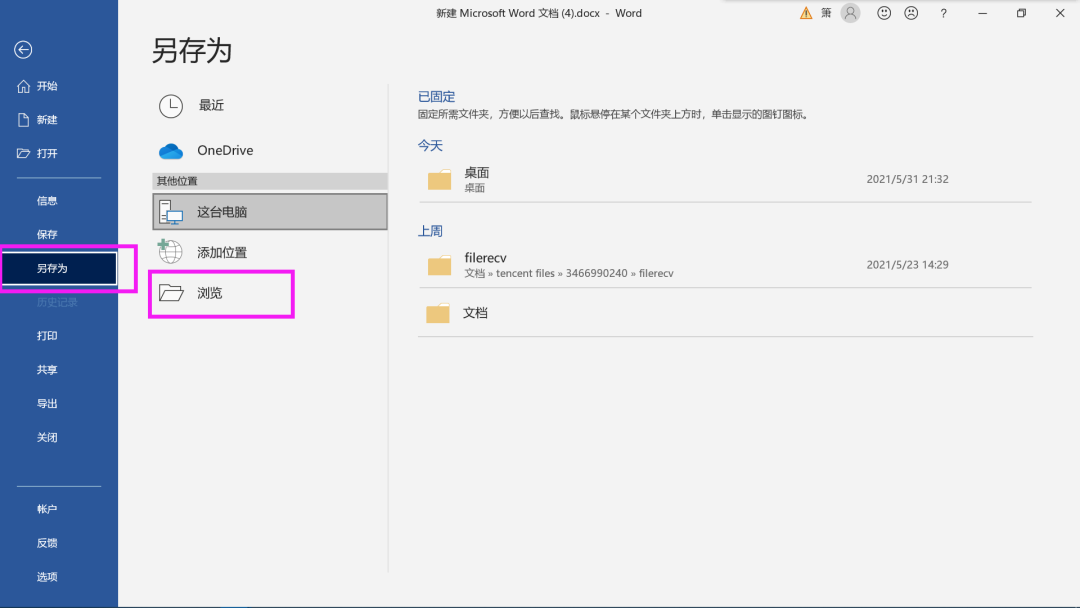Open 帐户 settings
Image resolution: width=1080 pixels, height=608 pixels.
click(47, 510)
